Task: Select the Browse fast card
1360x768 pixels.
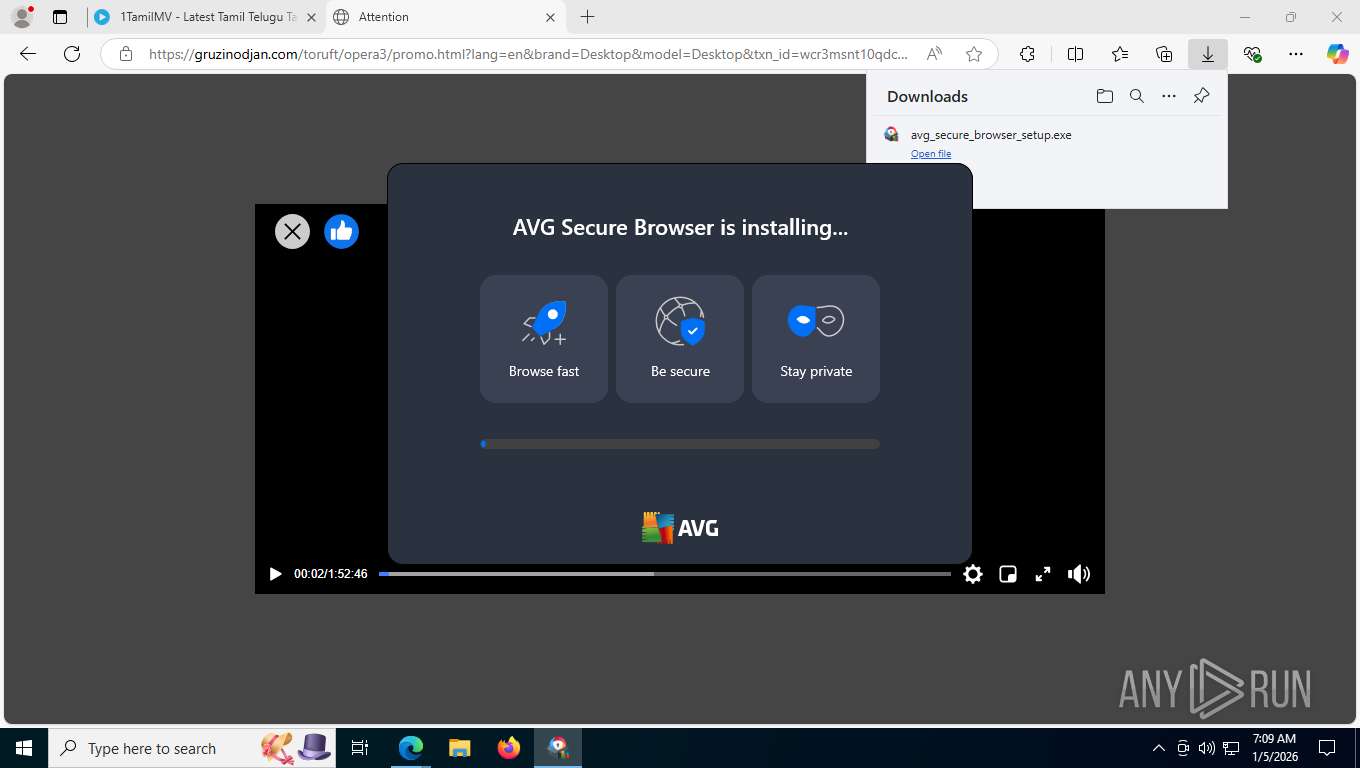Action: point(544,339)
